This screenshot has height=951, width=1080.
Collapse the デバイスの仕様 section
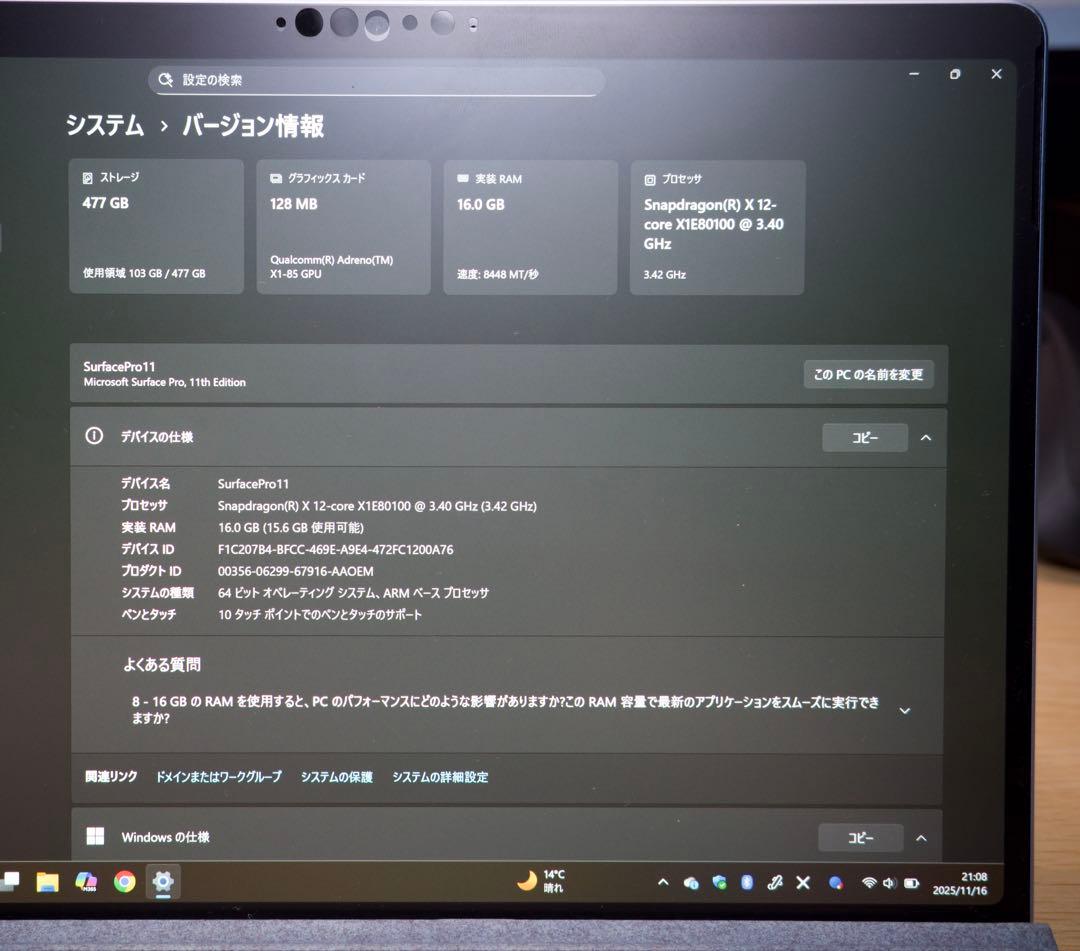pos(925,436)
